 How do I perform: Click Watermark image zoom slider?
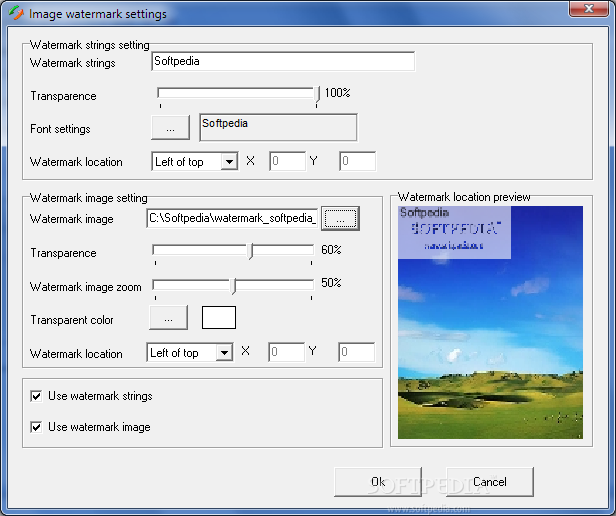233,285
